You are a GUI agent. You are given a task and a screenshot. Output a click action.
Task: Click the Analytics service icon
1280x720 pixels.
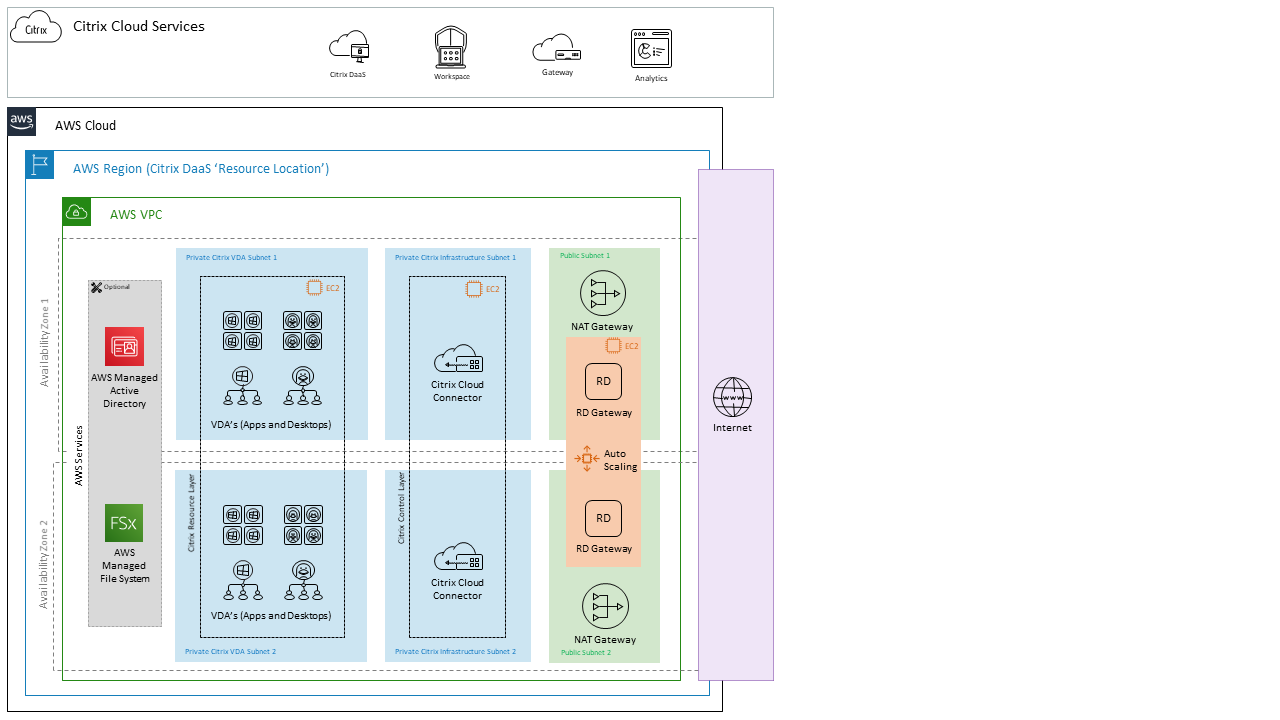click(651, 49)
